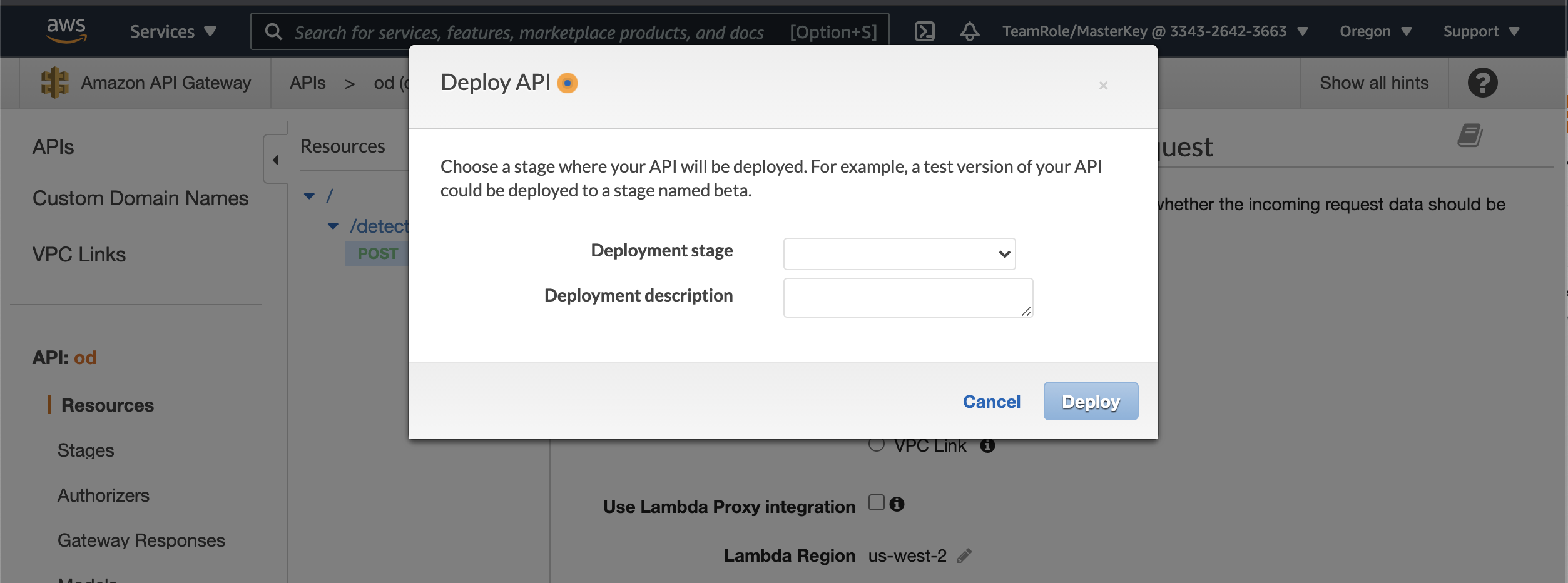Open Amazon API Gateway home link

[x=166, y=83]
